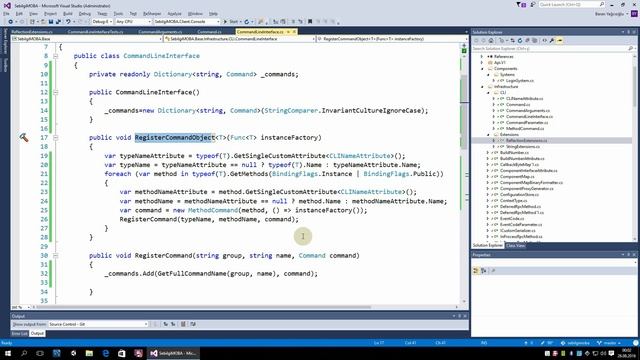Image resolution: width=640 pixels, height=360 pixels.
Task: Switch to the Command.cs tab
Action: (x=209, y=32)
